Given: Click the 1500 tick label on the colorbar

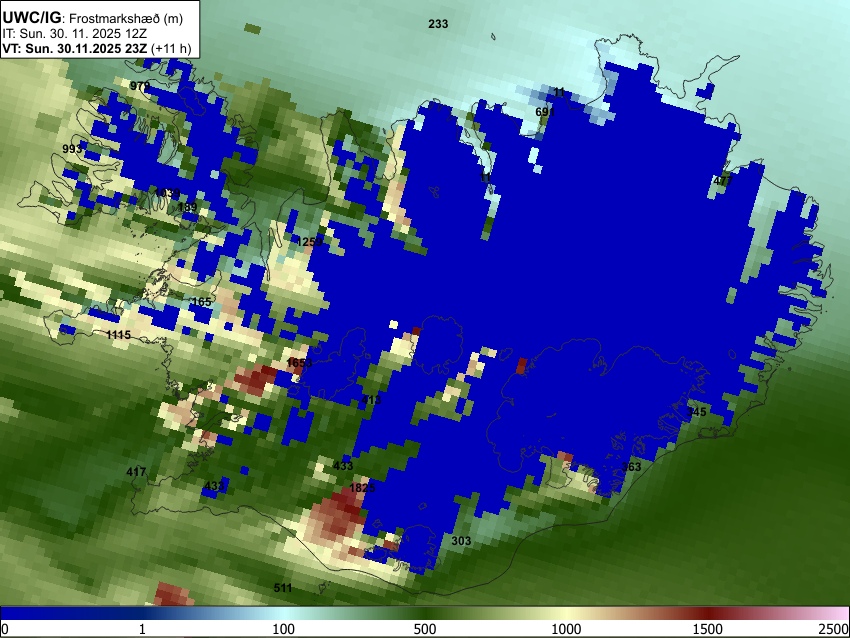Looking at the screenshot, I should (708, 629).
